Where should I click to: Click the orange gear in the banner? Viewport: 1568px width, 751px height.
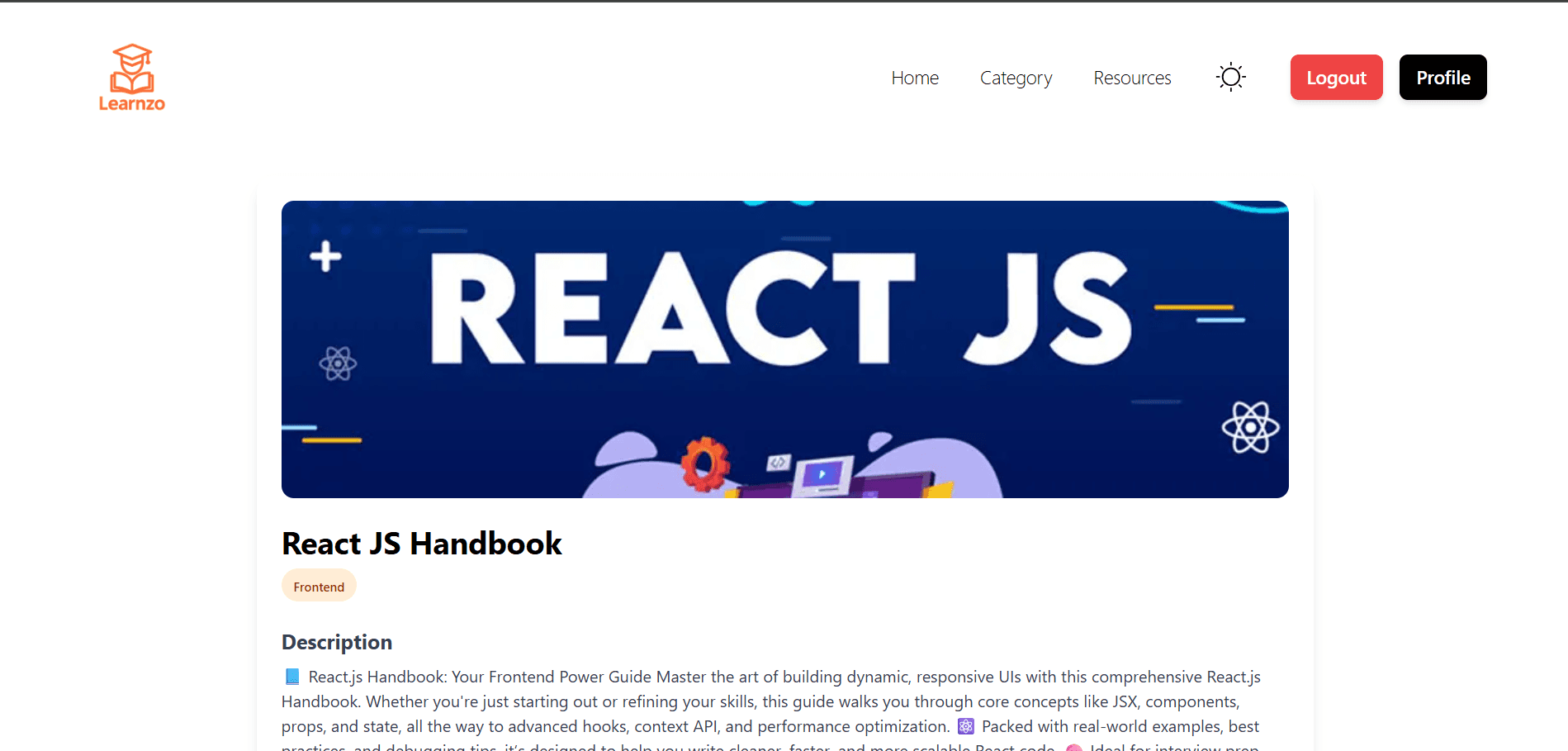coord(704,463)
